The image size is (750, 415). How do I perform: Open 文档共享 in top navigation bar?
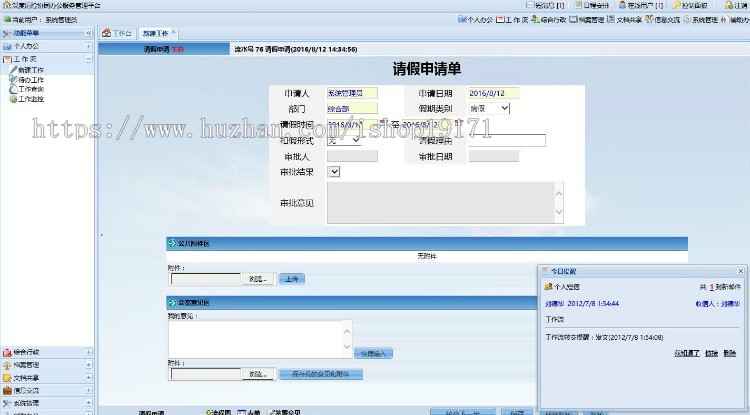click(x=625, y=20)
